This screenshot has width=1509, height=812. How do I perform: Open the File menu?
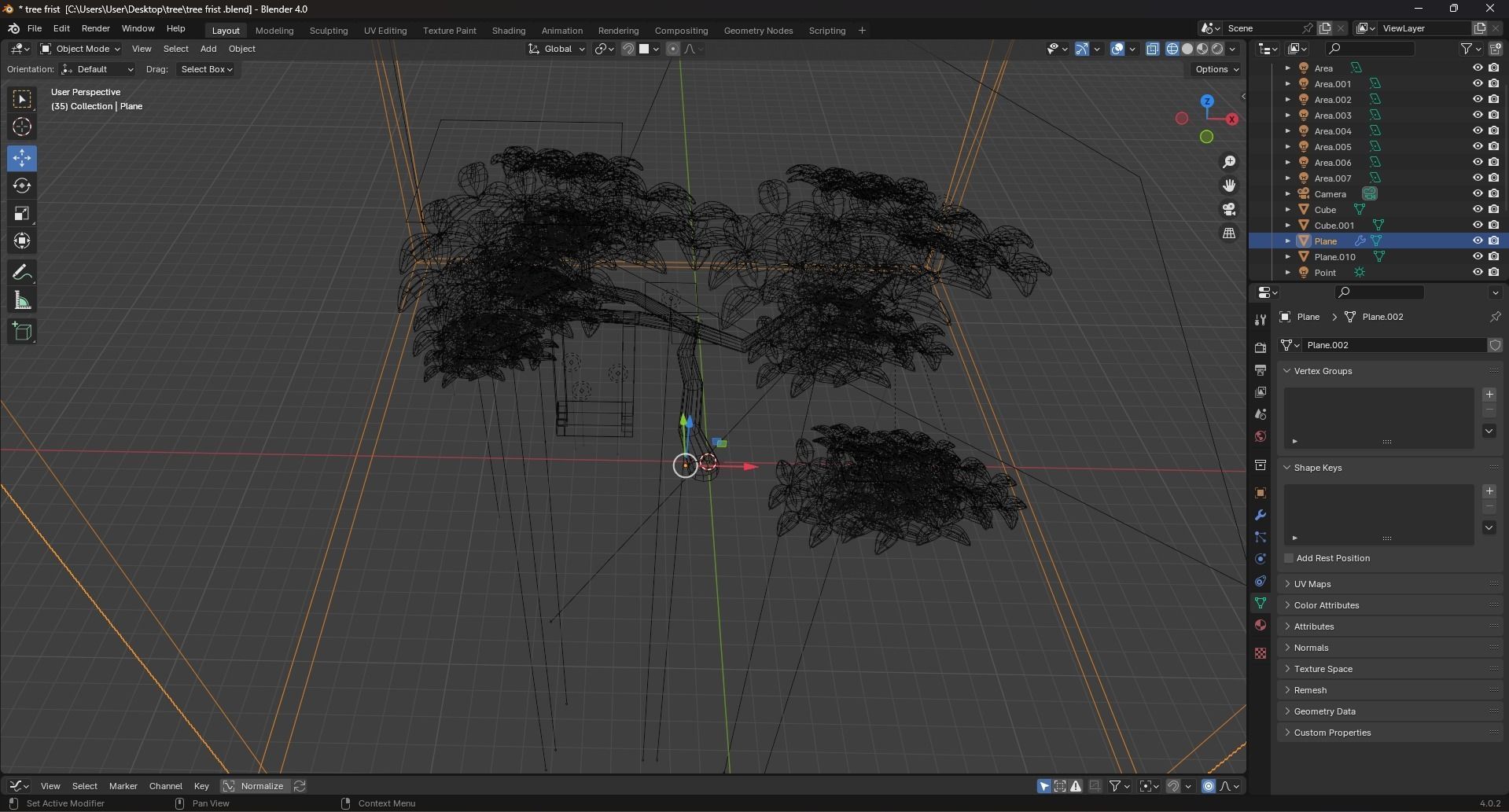click(x=35, y=28)
